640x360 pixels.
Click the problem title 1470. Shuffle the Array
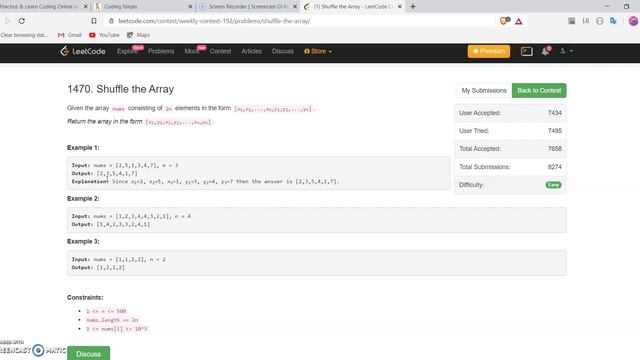pyautogui.click(x=121, y=89)
